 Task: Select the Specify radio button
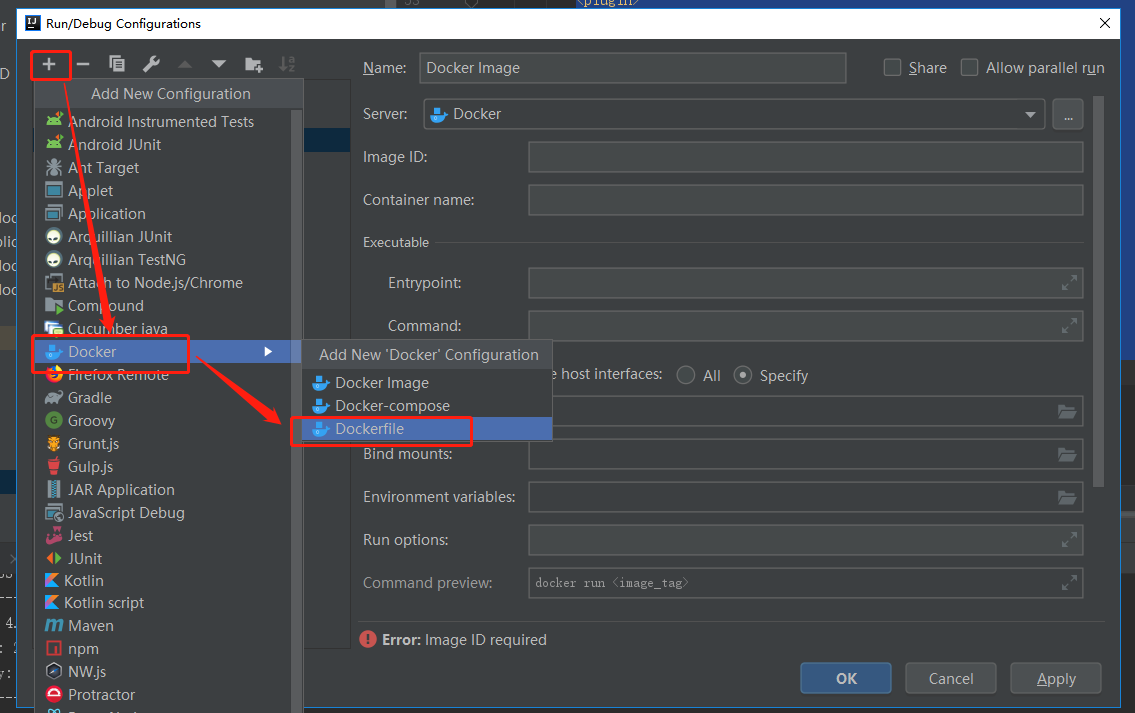pyautogui.click(x=743, y=375)
